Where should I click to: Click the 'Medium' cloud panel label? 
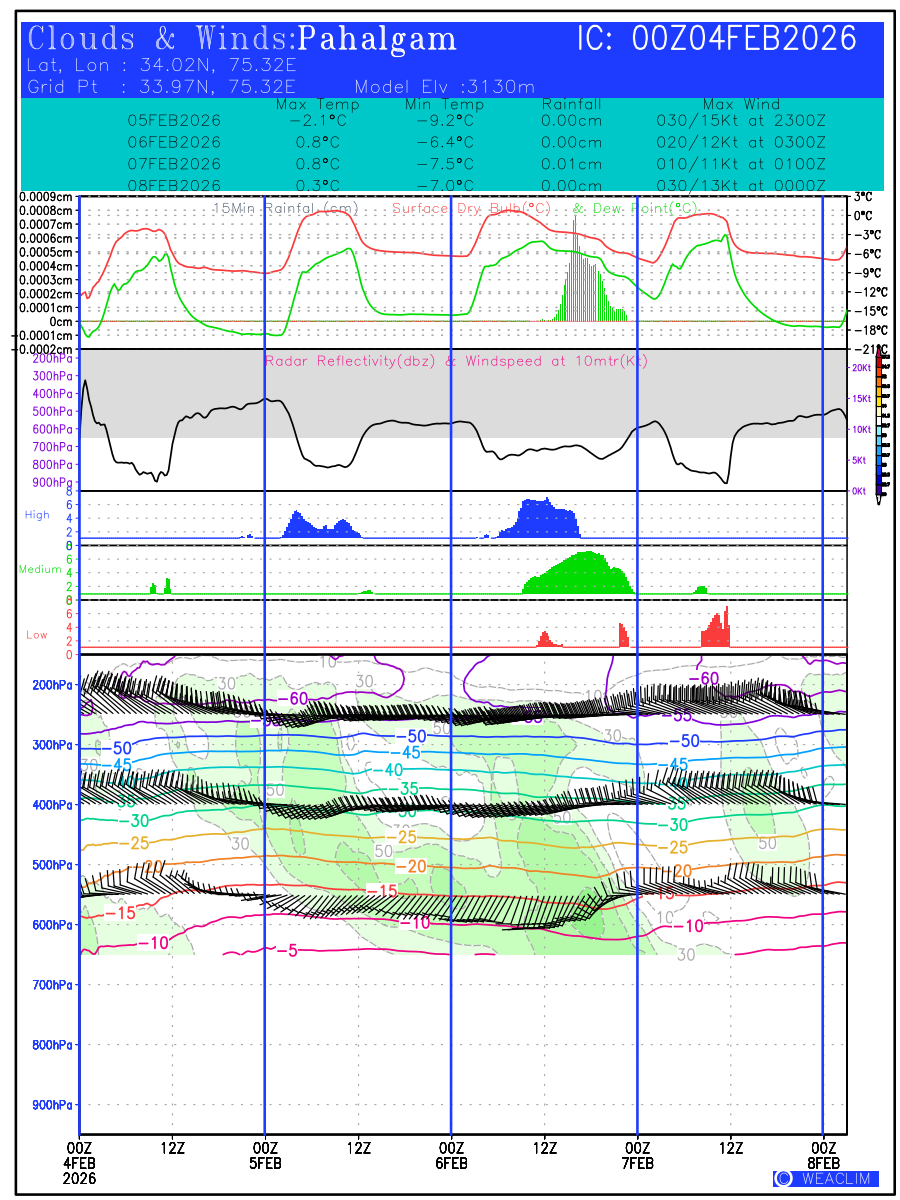(x=40, y=569)
